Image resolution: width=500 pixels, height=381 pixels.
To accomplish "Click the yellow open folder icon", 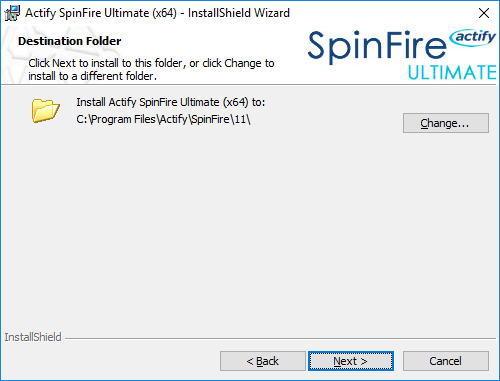I will tap(46, 110).
